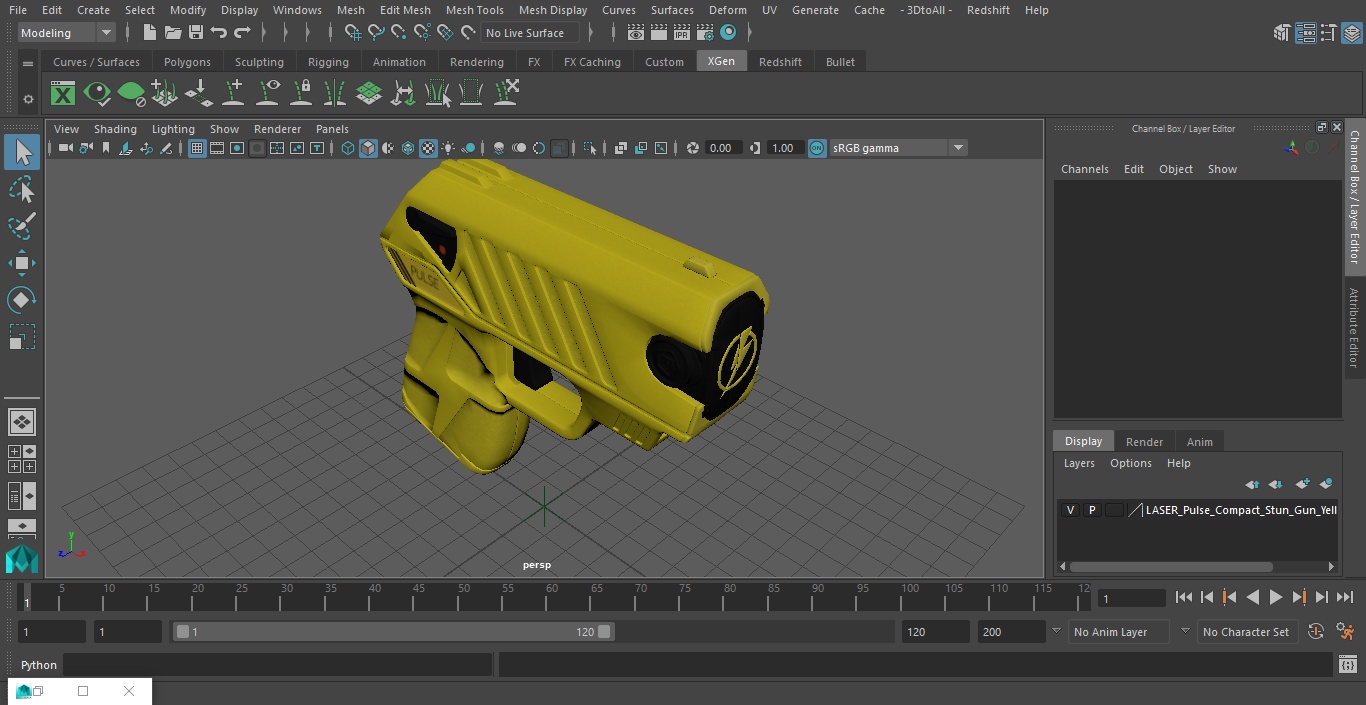Click the current frame field beside the timeline
This screenshot has height=705, width=1366.
(x=1132, y=598)
